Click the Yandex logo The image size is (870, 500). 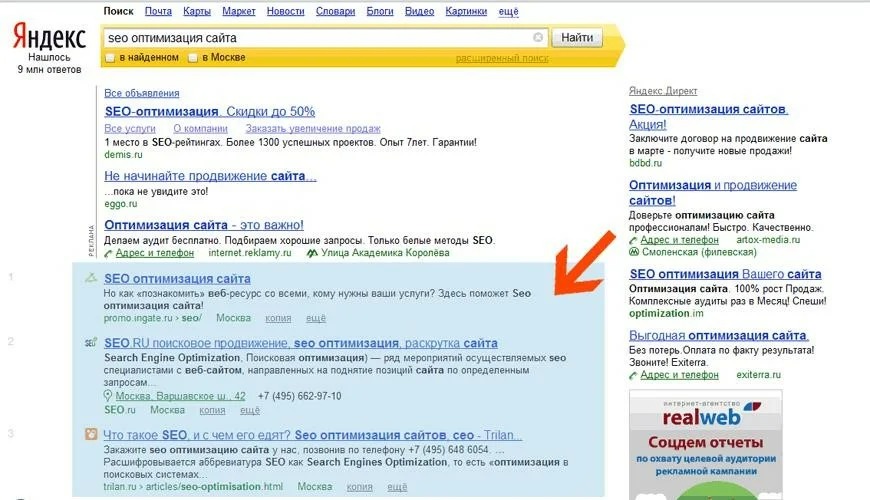click(49, 37)
